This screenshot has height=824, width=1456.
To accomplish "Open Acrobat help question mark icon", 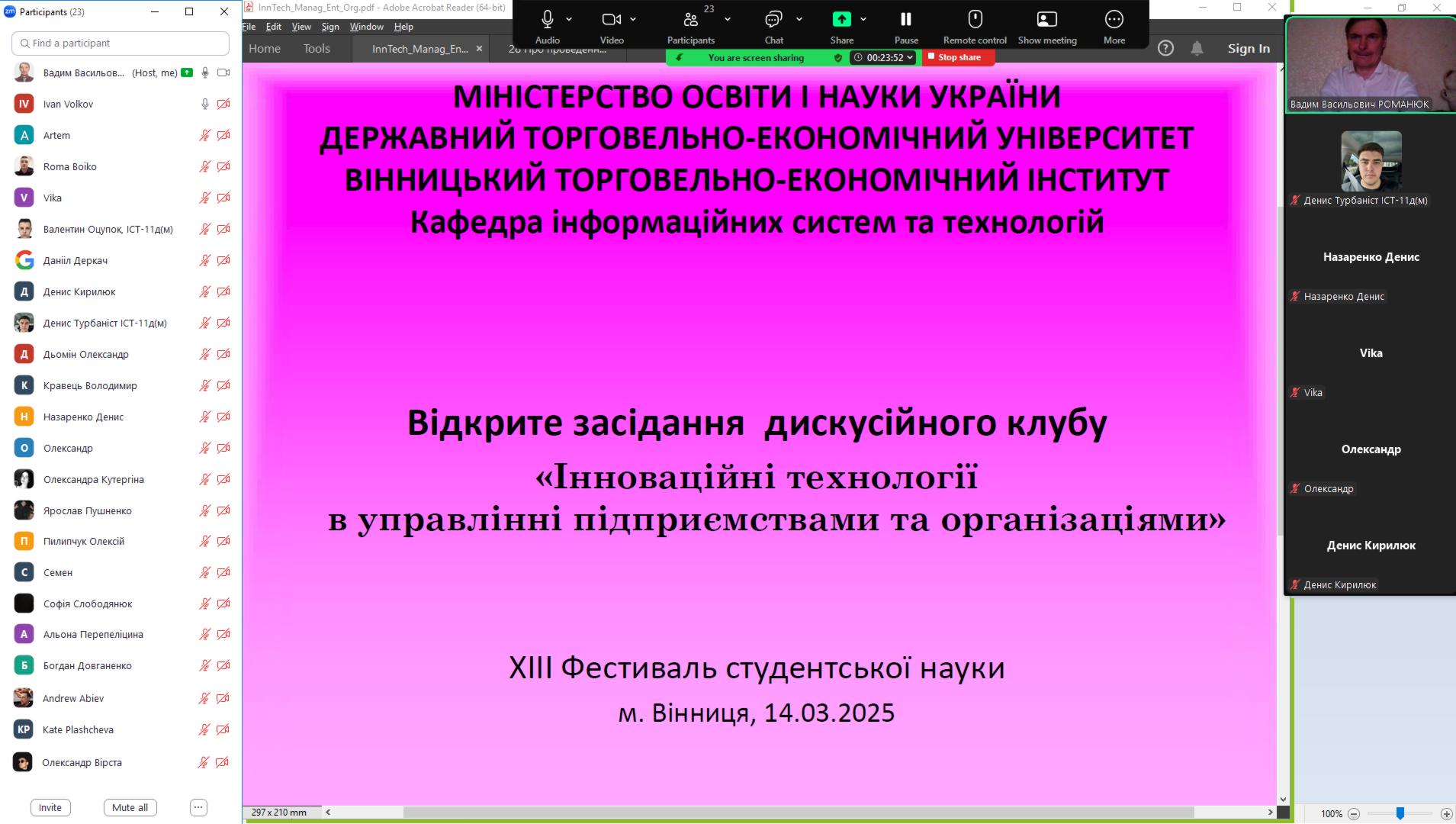I will coord(1165,49).
